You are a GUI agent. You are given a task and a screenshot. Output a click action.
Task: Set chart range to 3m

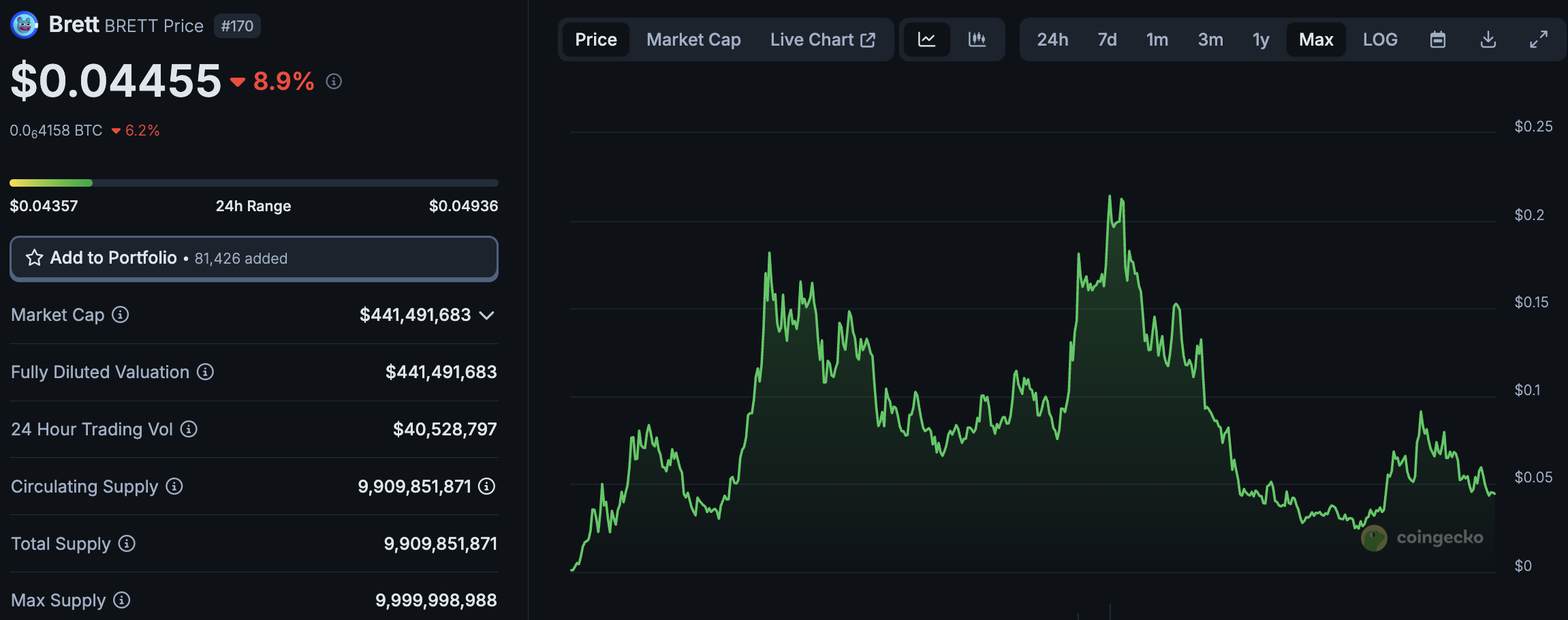[x=1210, y=40]
